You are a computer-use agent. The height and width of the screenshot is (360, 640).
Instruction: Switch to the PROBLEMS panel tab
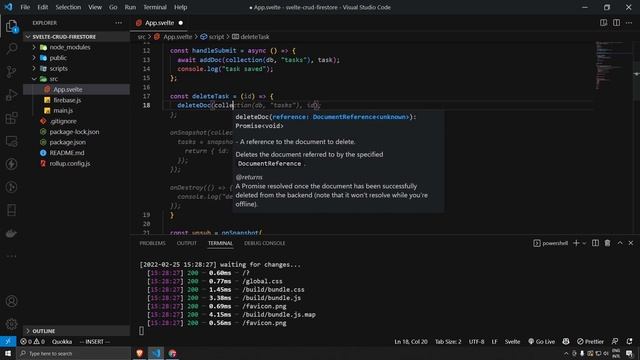click(152, 243)
